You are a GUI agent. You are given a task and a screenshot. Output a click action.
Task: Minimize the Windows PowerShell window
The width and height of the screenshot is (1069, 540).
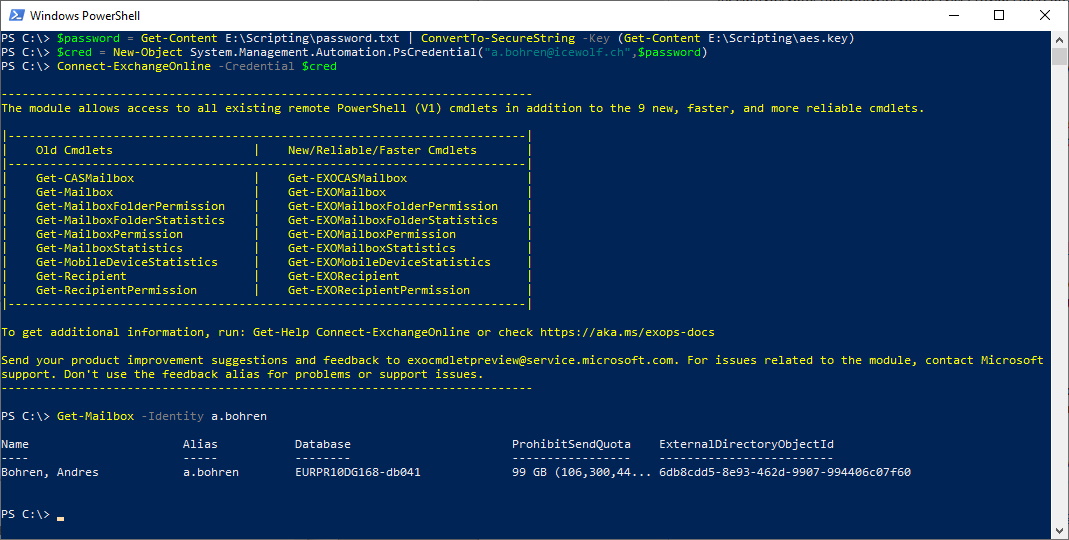coord(952,15)
